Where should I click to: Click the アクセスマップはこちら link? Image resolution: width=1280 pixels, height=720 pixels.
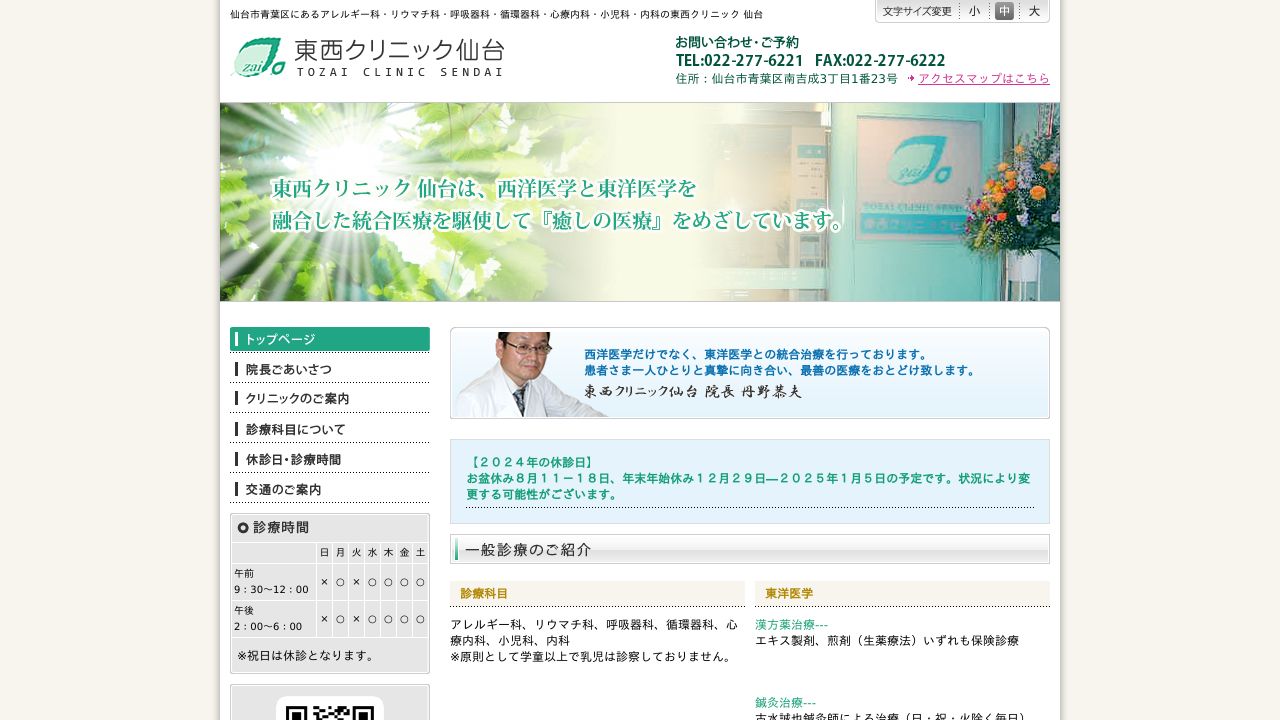coord(984,79)
